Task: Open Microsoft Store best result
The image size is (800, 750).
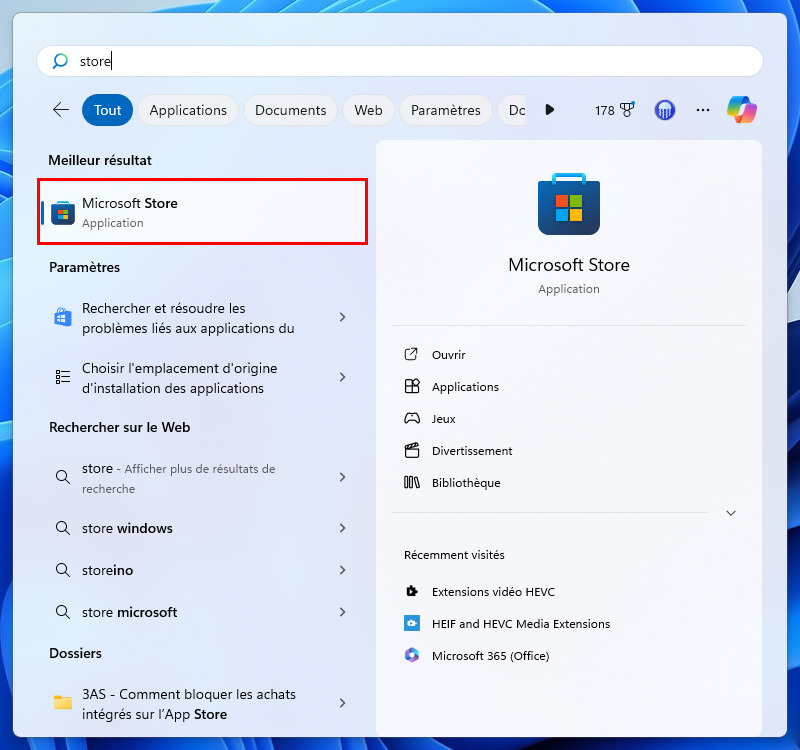Action: click(203, 212)
